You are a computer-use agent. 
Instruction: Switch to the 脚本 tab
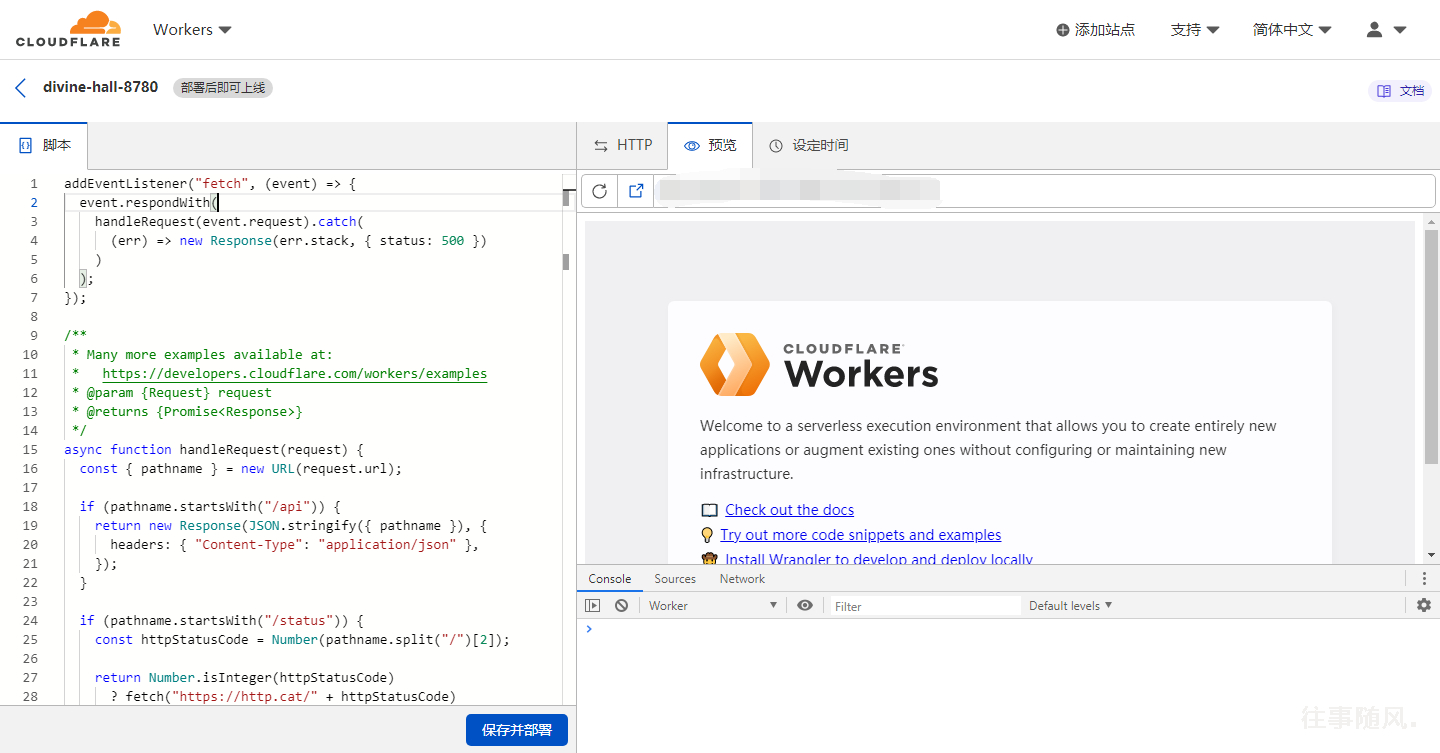[44, 146]
